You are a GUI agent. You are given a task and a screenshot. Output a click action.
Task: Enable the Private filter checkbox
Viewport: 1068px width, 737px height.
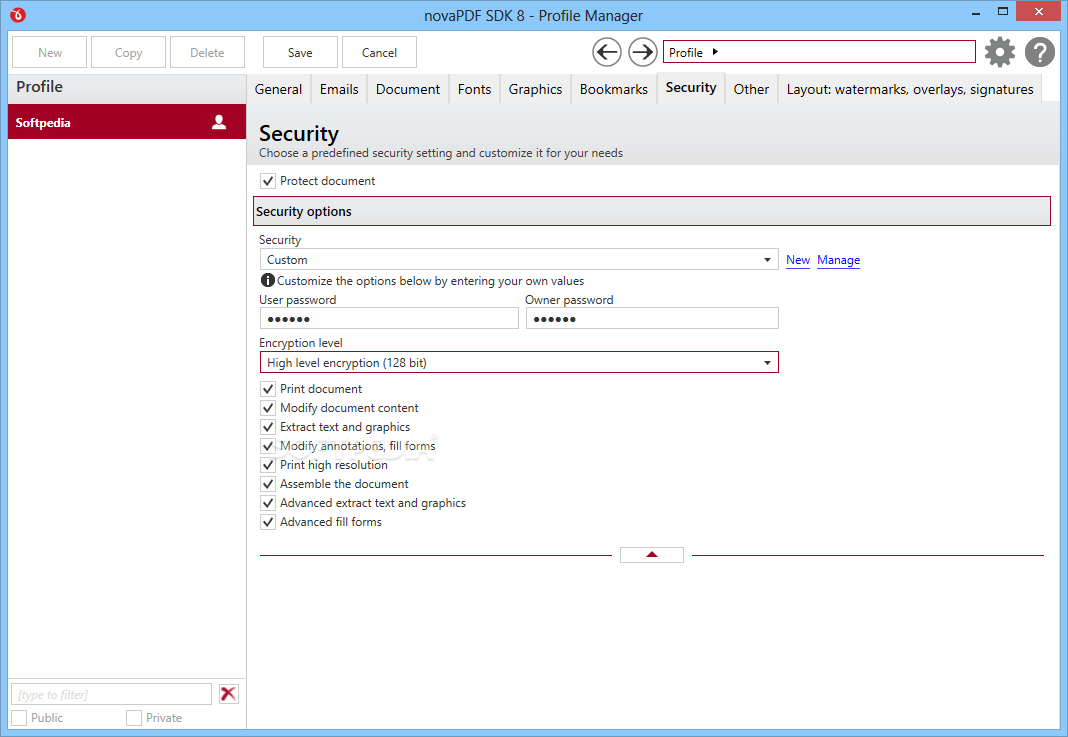coord(134,718)
